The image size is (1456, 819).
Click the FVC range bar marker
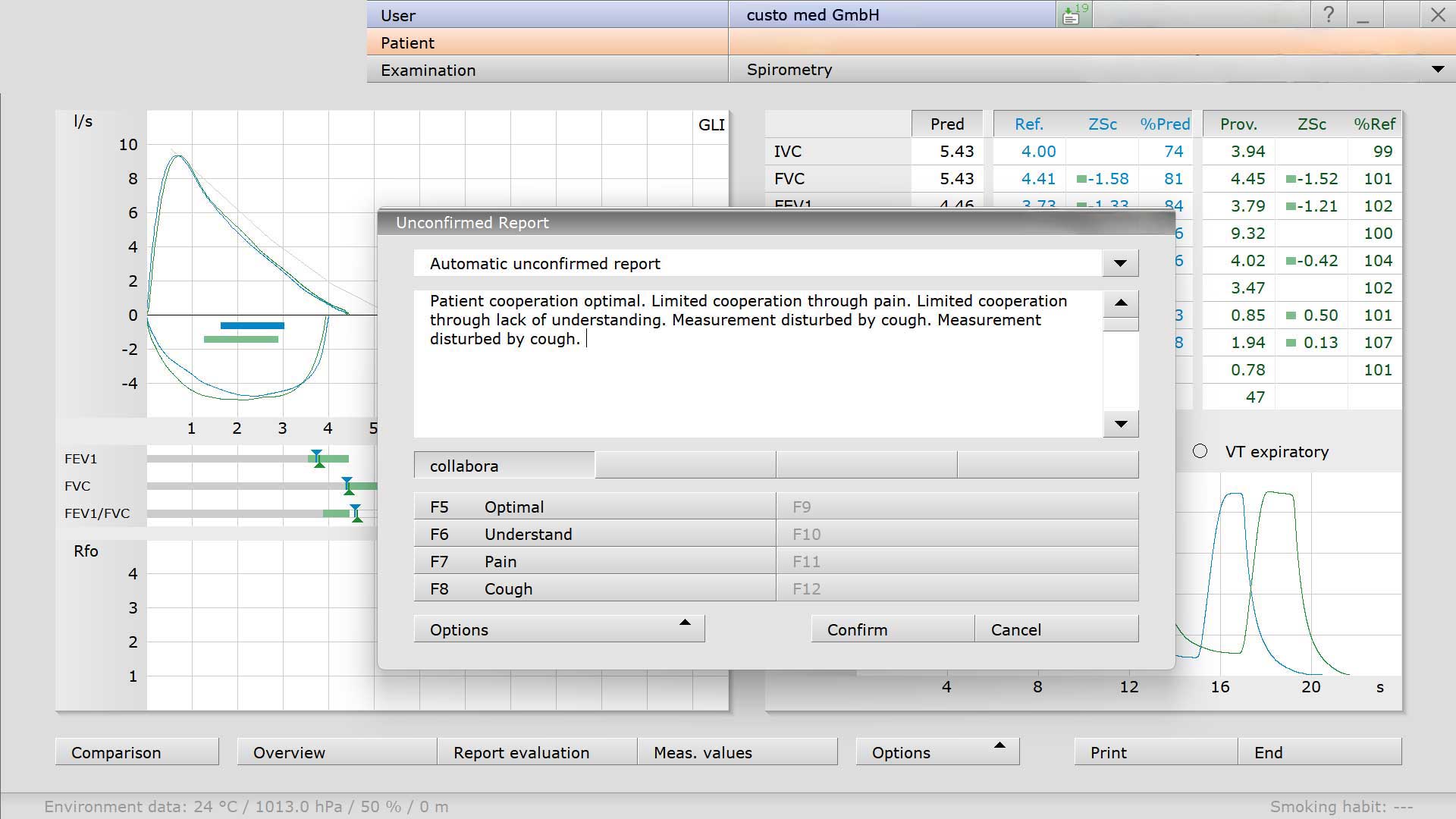pos(347,486)
